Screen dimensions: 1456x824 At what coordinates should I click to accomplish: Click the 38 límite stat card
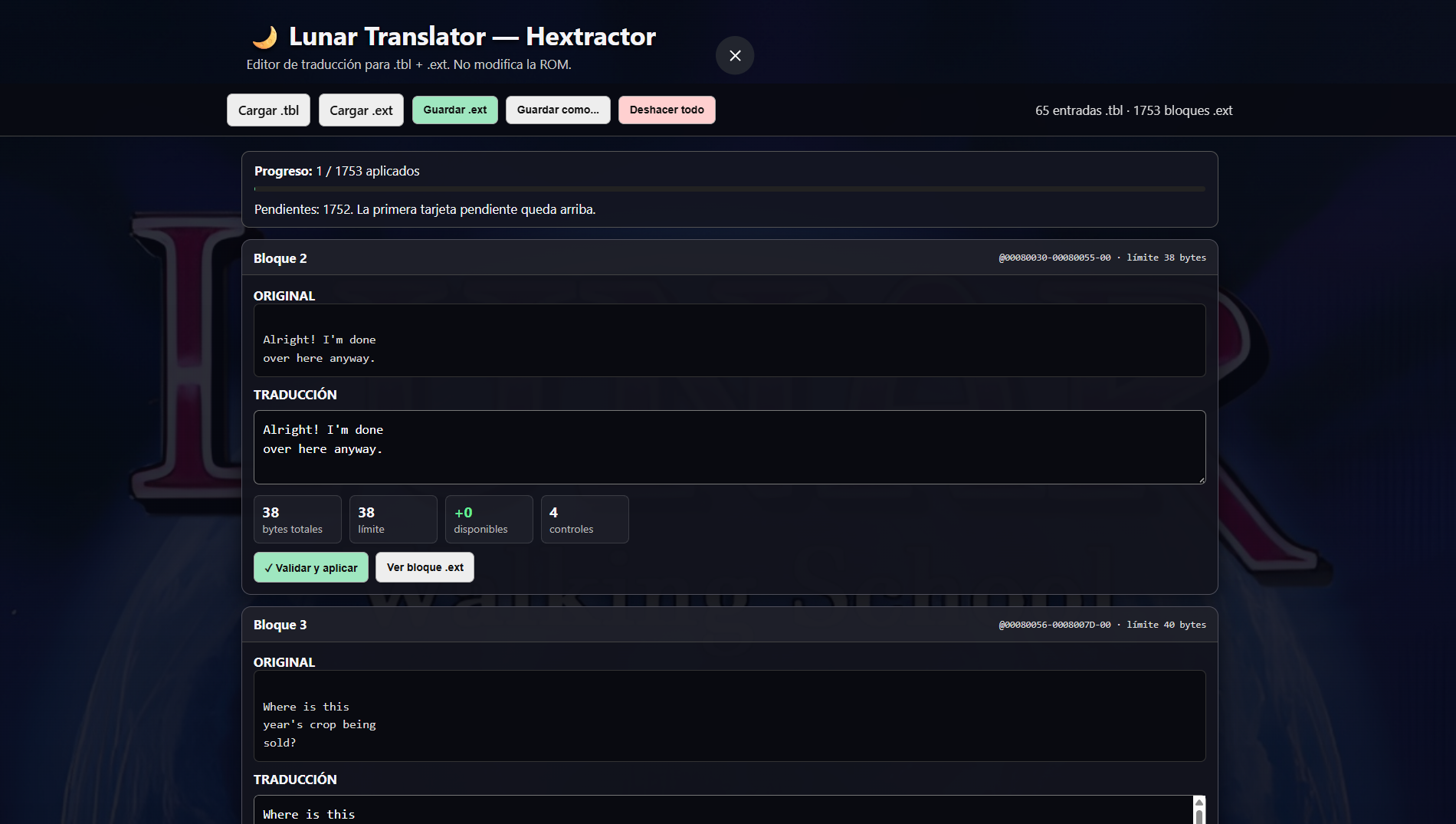[x=393, y=519]
